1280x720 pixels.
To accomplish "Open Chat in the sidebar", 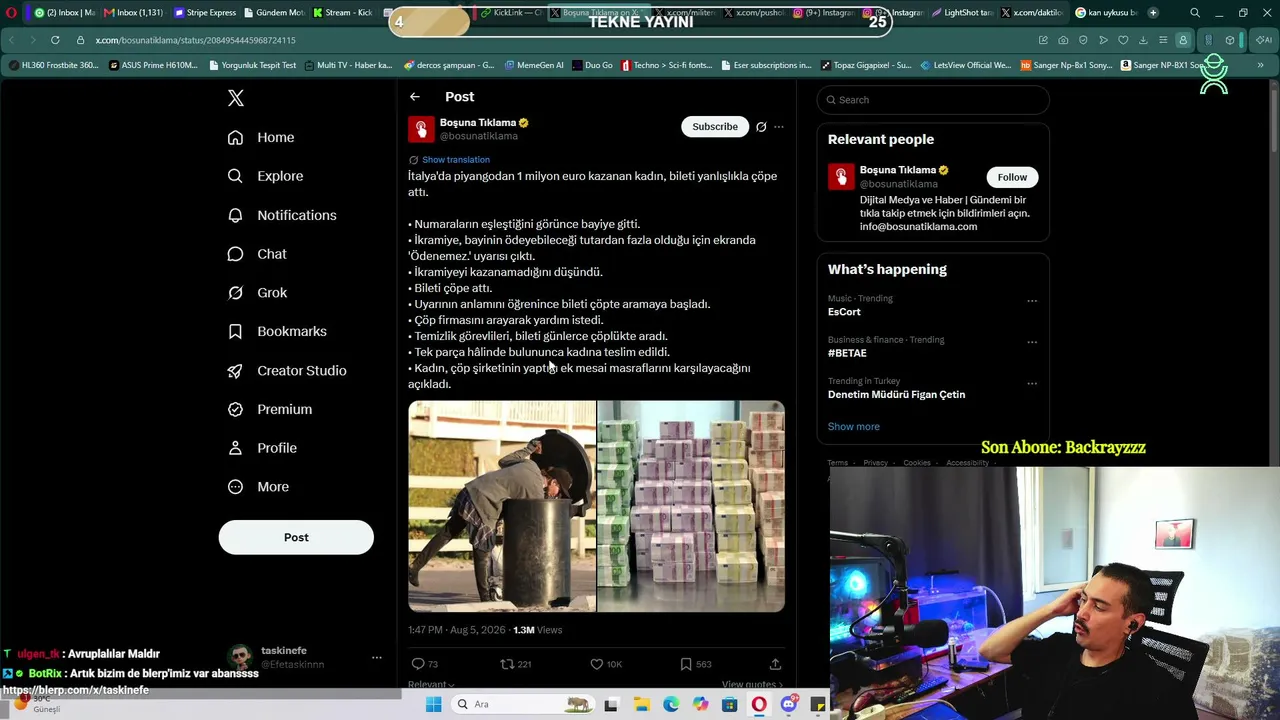I will [257, 254].
